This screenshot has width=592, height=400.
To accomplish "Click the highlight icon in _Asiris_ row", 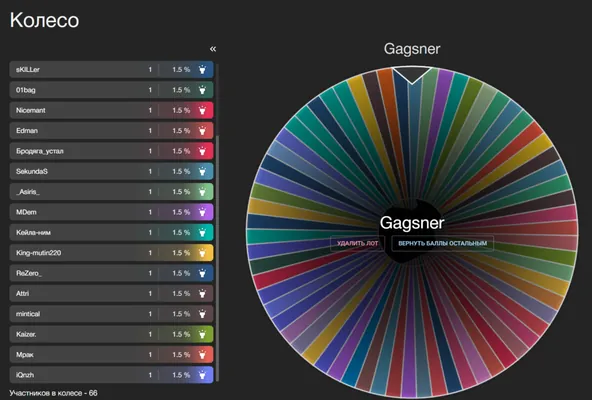I will (202, 192).
